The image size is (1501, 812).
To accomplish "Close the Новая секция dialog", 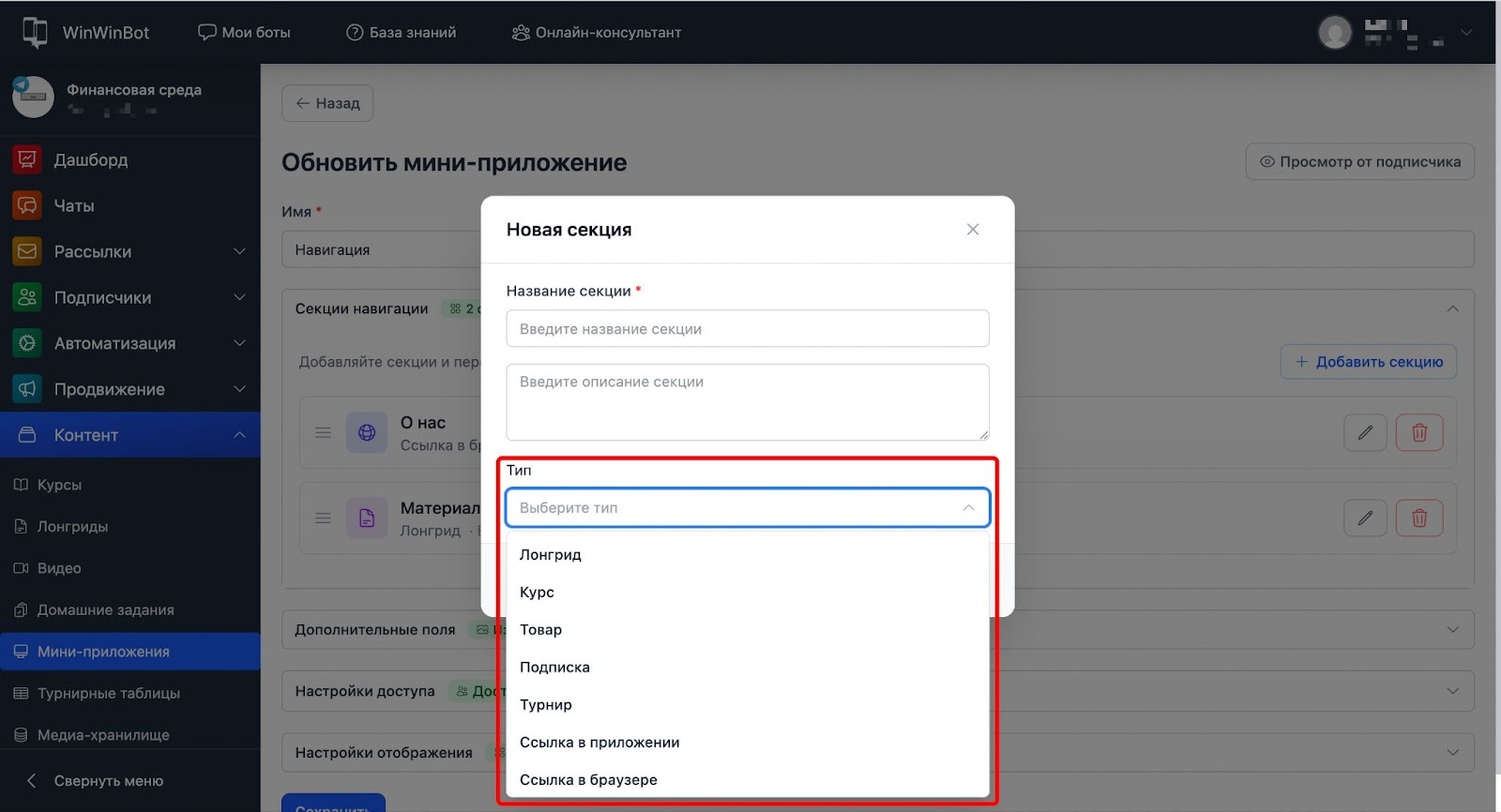I will pyautogui.click(x=973, y=230).
